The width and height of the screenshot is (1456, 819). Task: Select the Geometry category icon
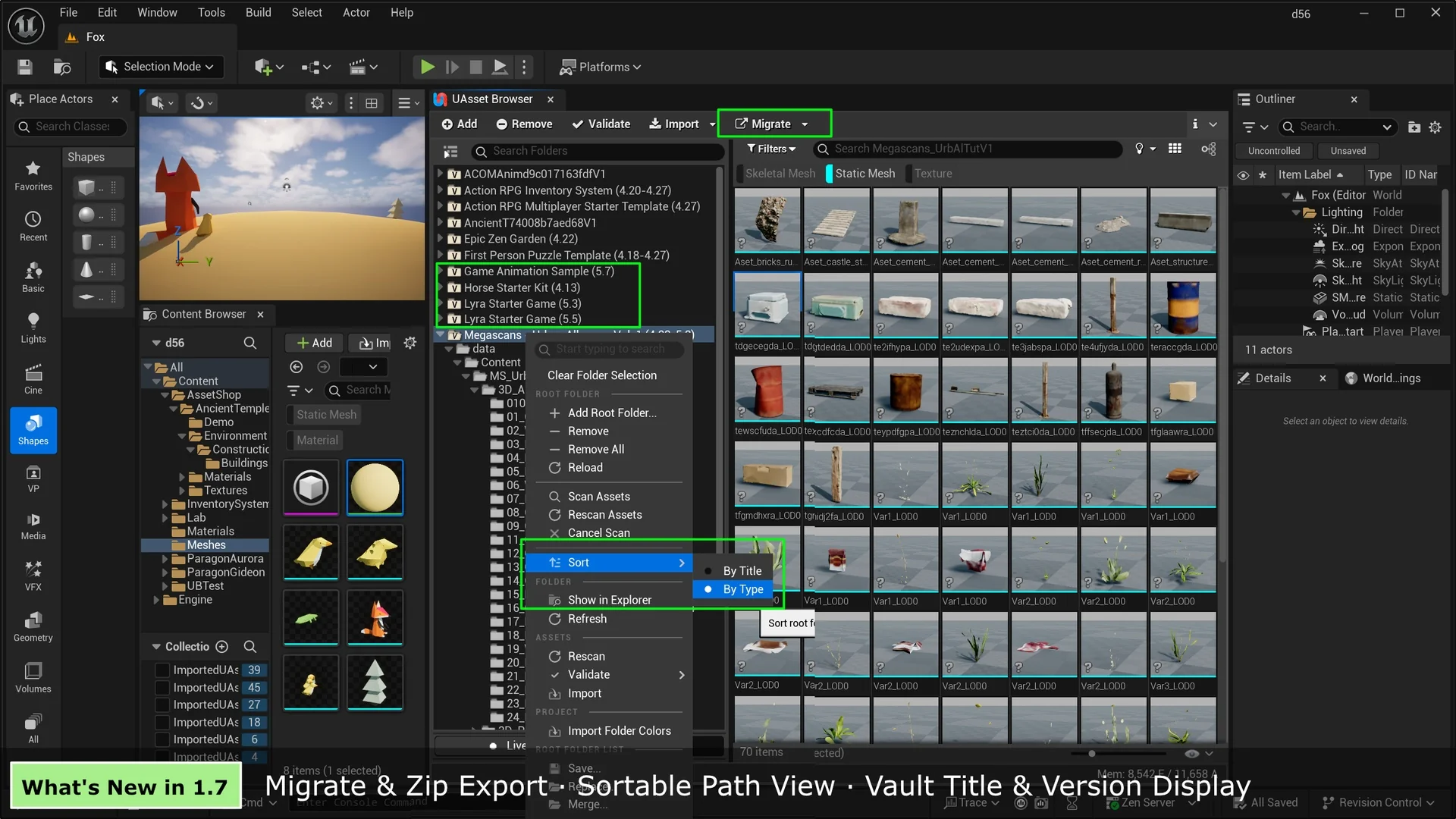pyautogui.click(x=33, y=626)
